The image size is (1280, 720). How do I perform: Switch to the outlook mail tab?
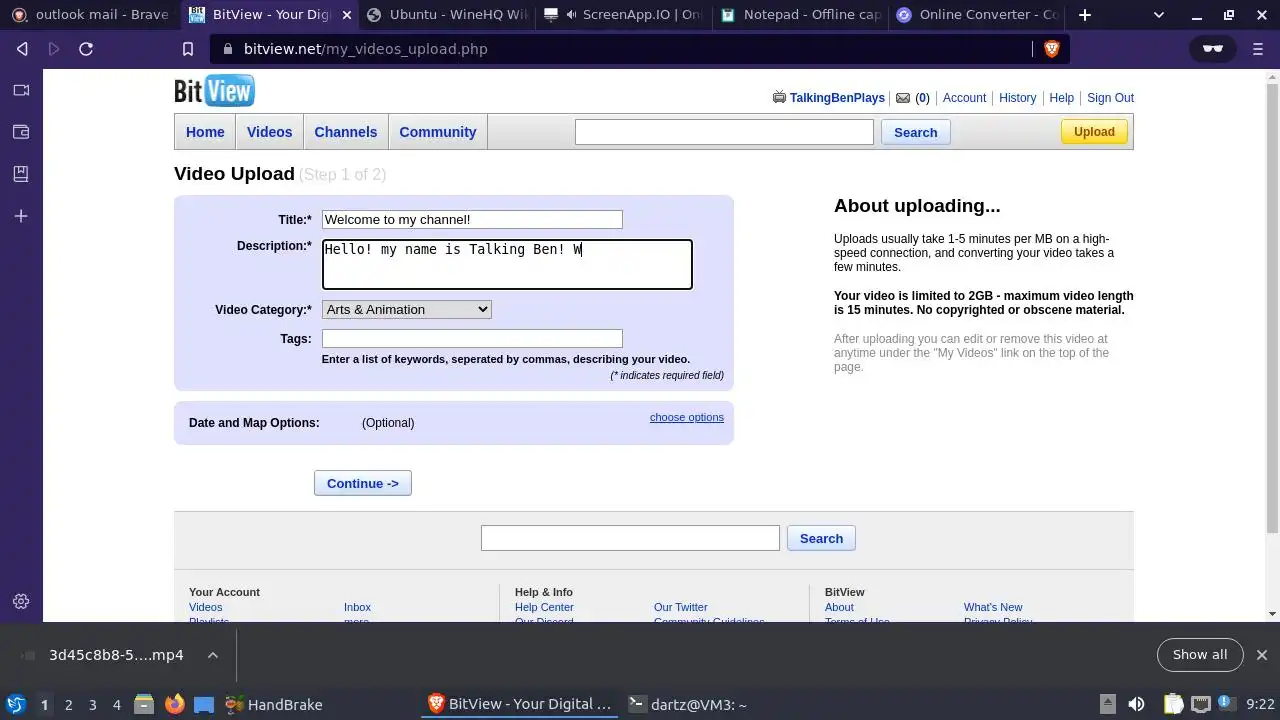click(x=91, y=15)
